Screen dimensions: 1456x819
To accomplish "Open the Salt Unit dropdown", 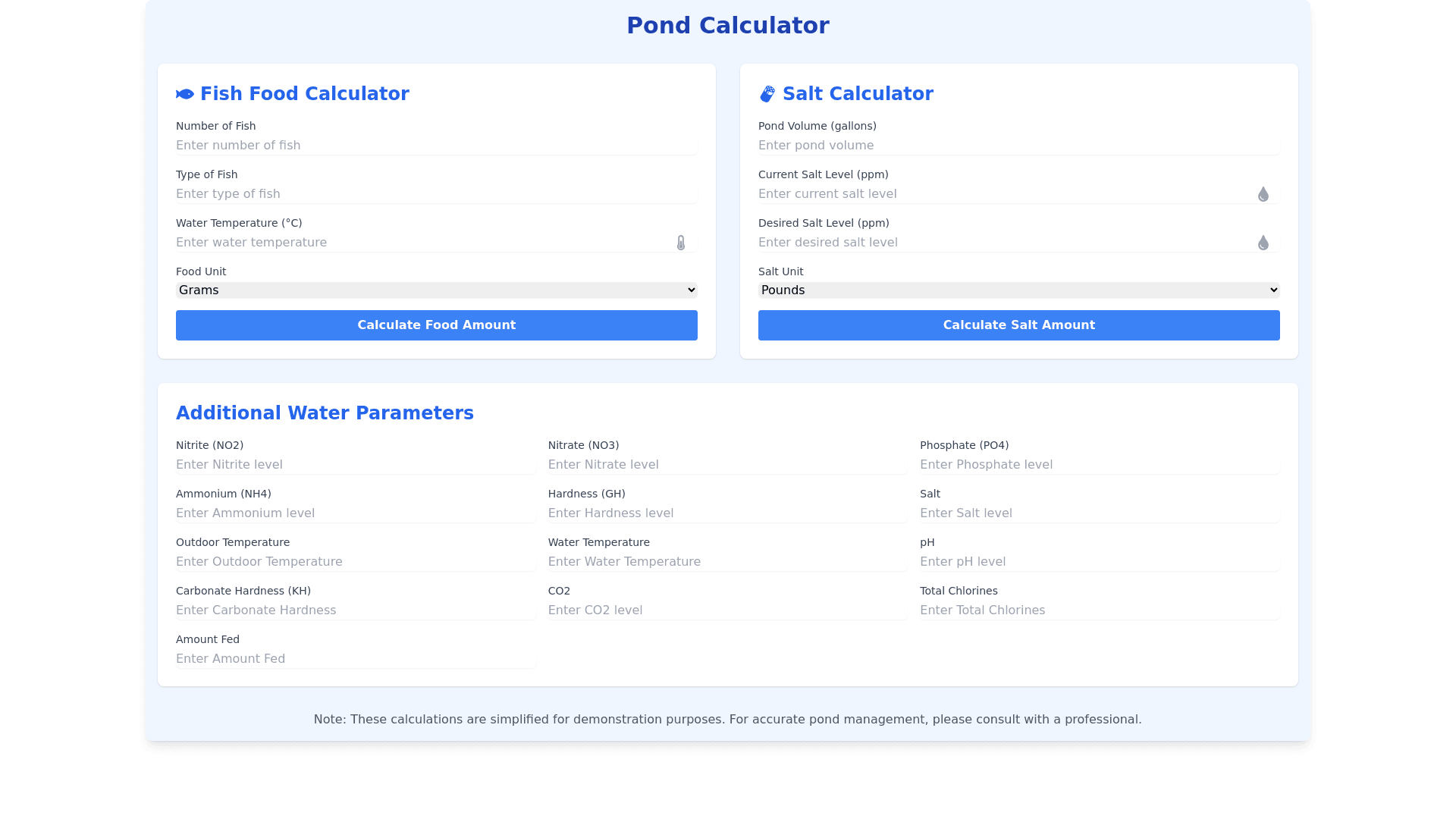I will pos(1018,290).
